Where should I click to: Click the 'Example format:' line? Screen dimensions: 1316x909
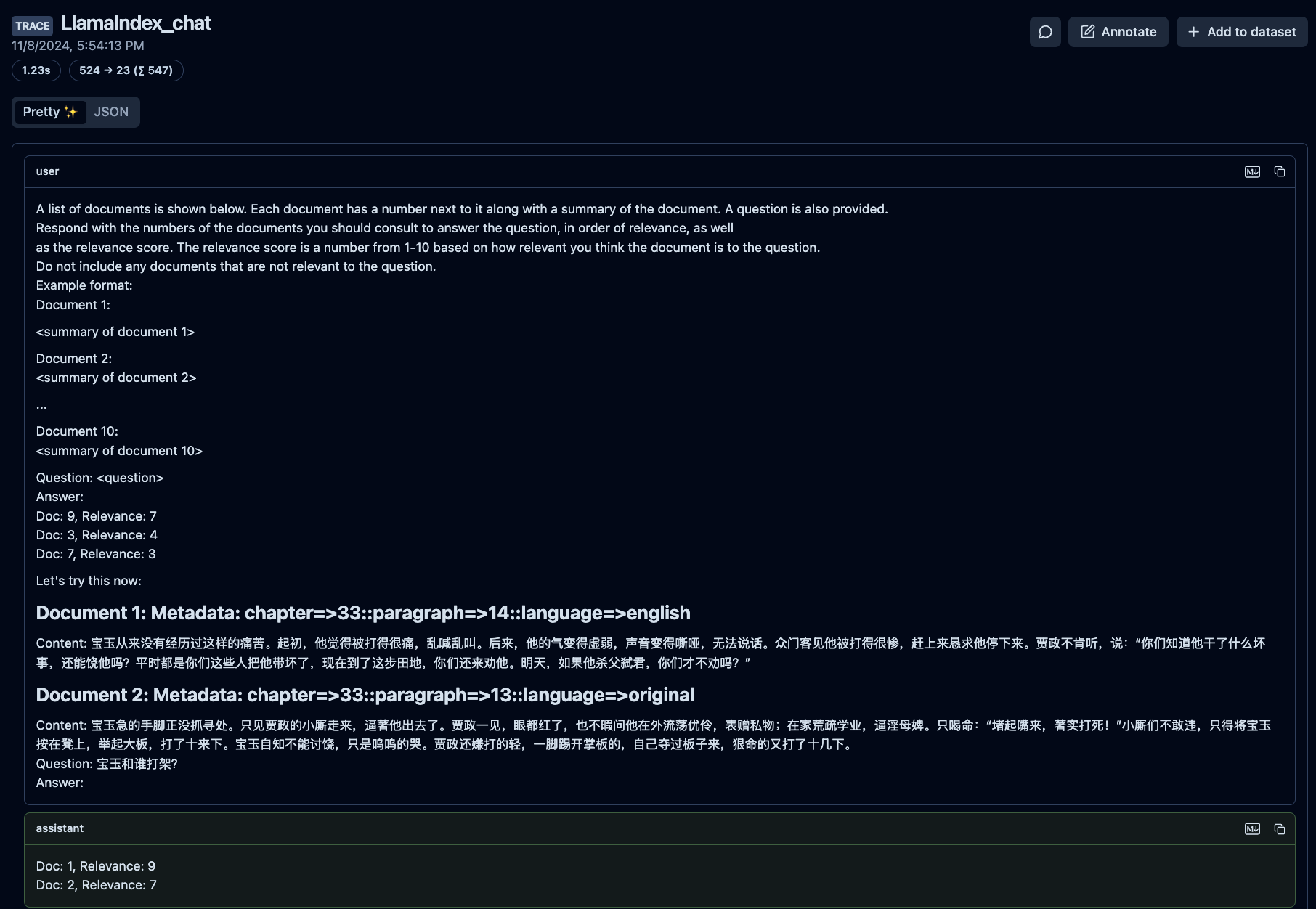point(84,285)
